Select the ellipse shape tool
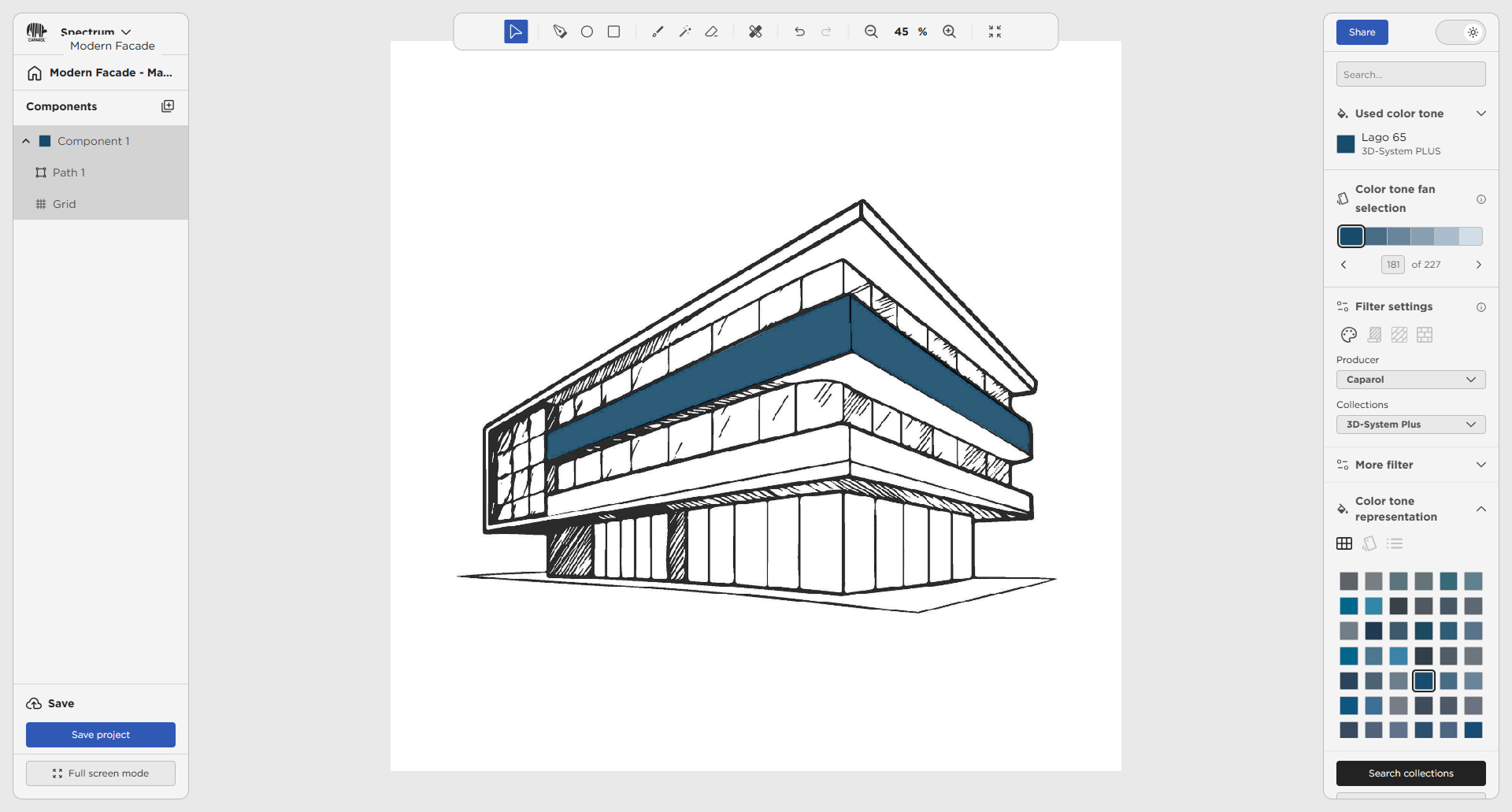The width and height of the screenshot is (1512, 812). pyautogui.click(x=587, y=32)
